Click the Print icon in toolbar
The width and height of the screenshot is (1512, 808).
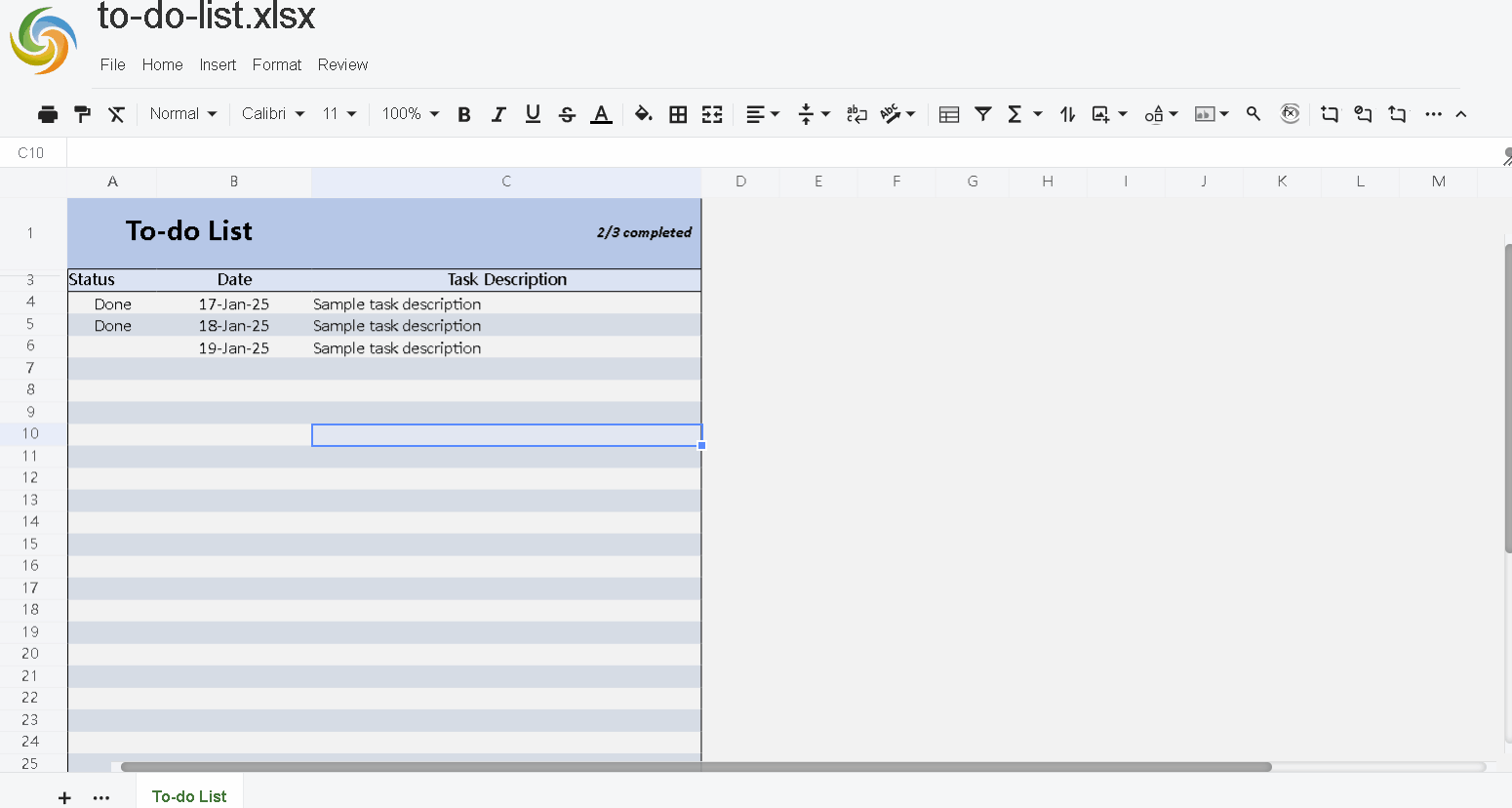coord(48,114)
